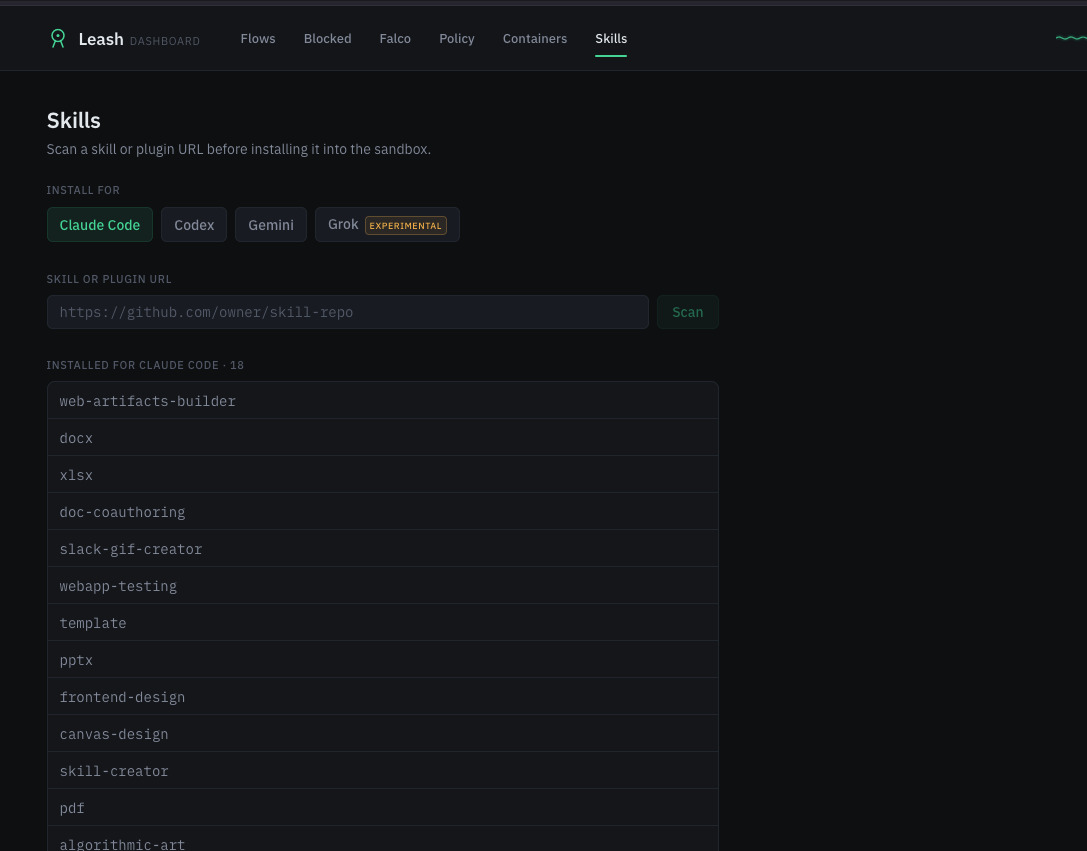
Task: Click the EXPERIMENTAL badge on Grok
Action: click(x=406, y=225)
